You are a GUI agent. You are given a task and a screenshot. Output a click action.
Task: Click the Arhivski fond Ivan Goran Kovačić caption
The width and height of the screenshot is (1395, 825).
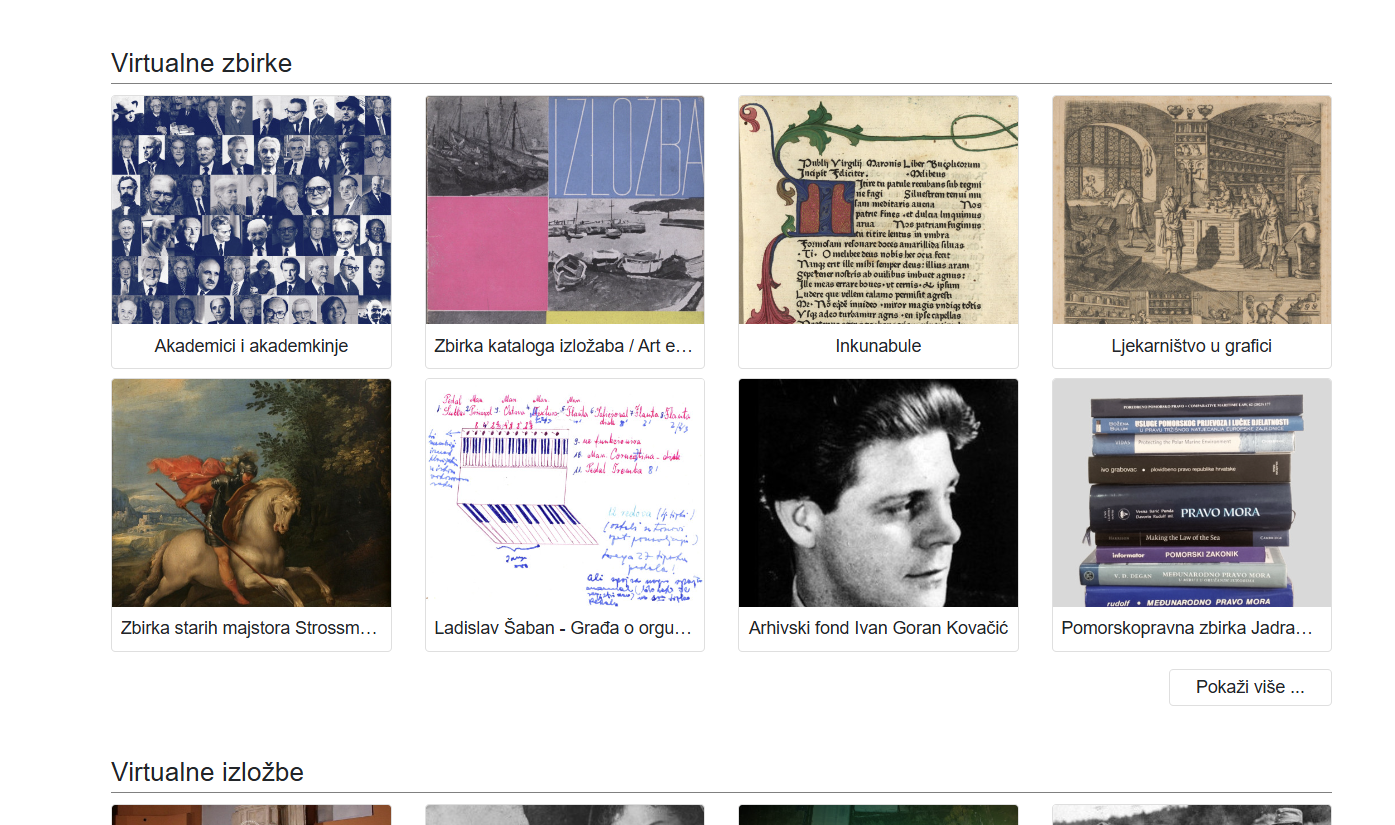(x=878, y=629)
